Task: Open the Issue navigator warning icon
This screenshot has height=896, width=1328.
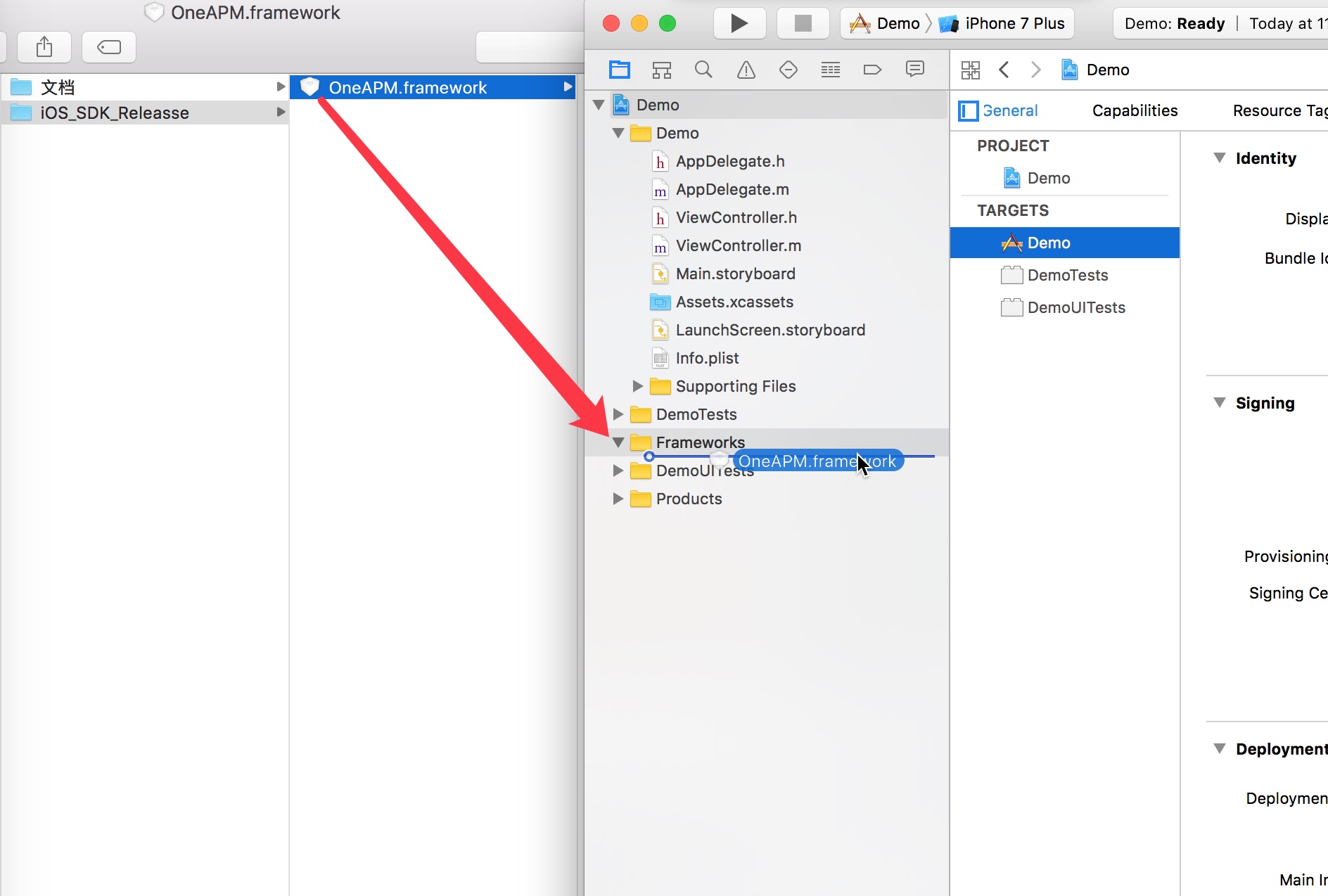Action: coord(746,70)
